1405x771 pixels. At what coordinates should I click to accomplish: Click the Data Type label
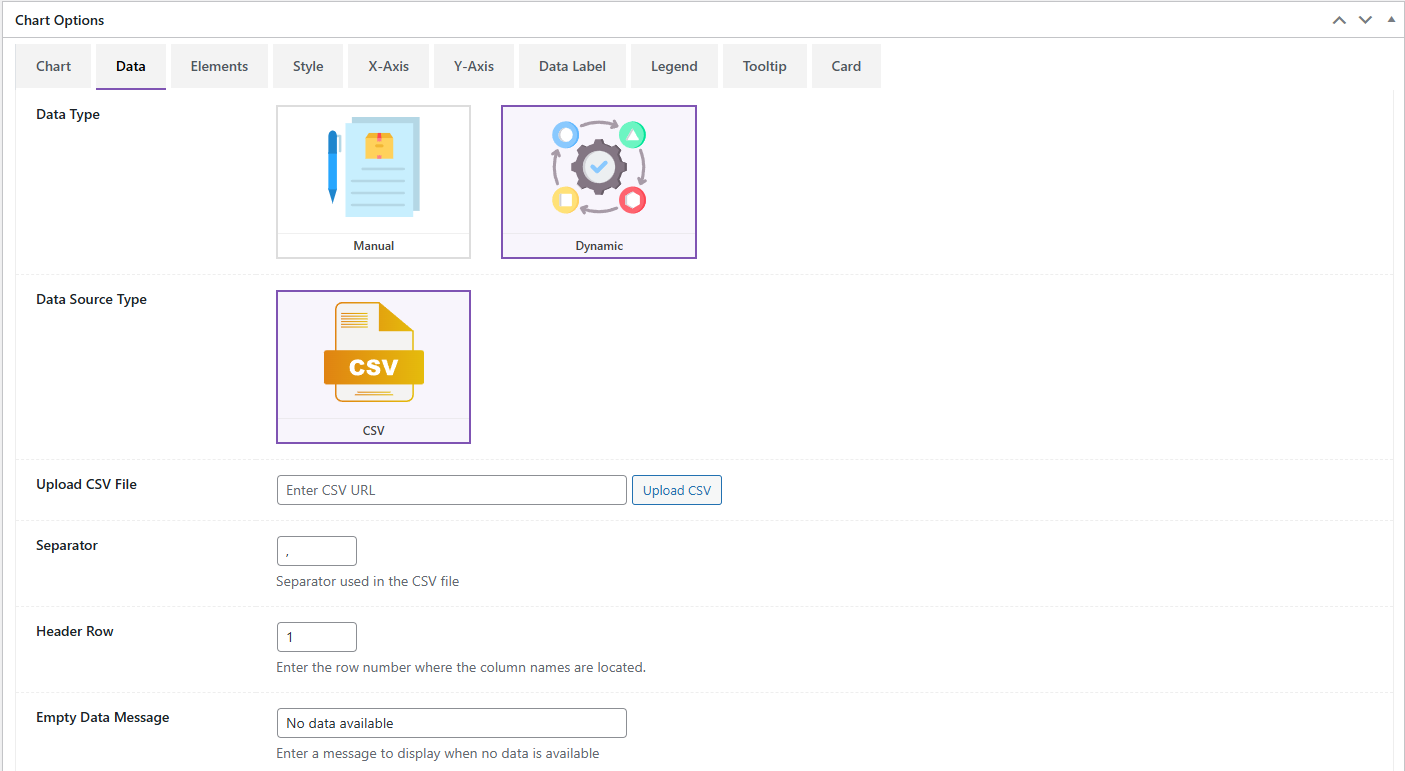[x=68, y=114]
